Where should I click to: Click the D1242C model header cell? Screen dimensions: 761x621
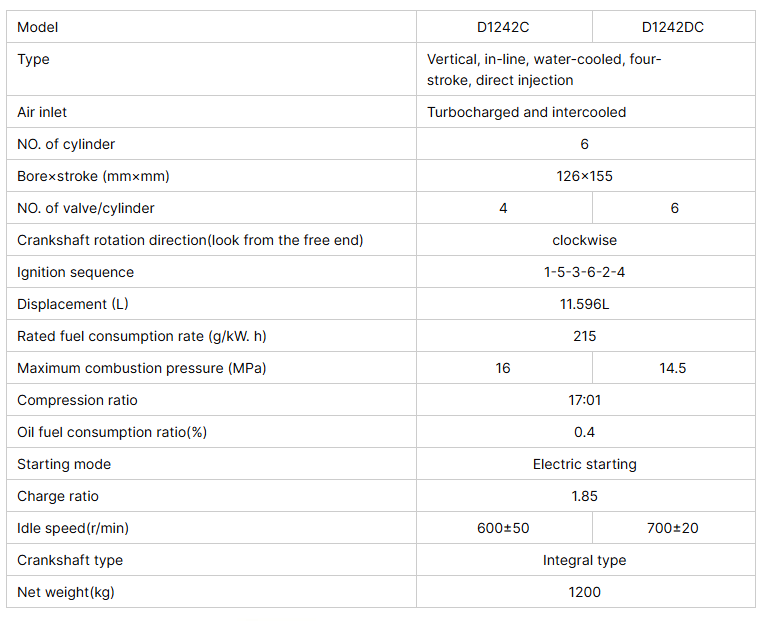[503, 27]
